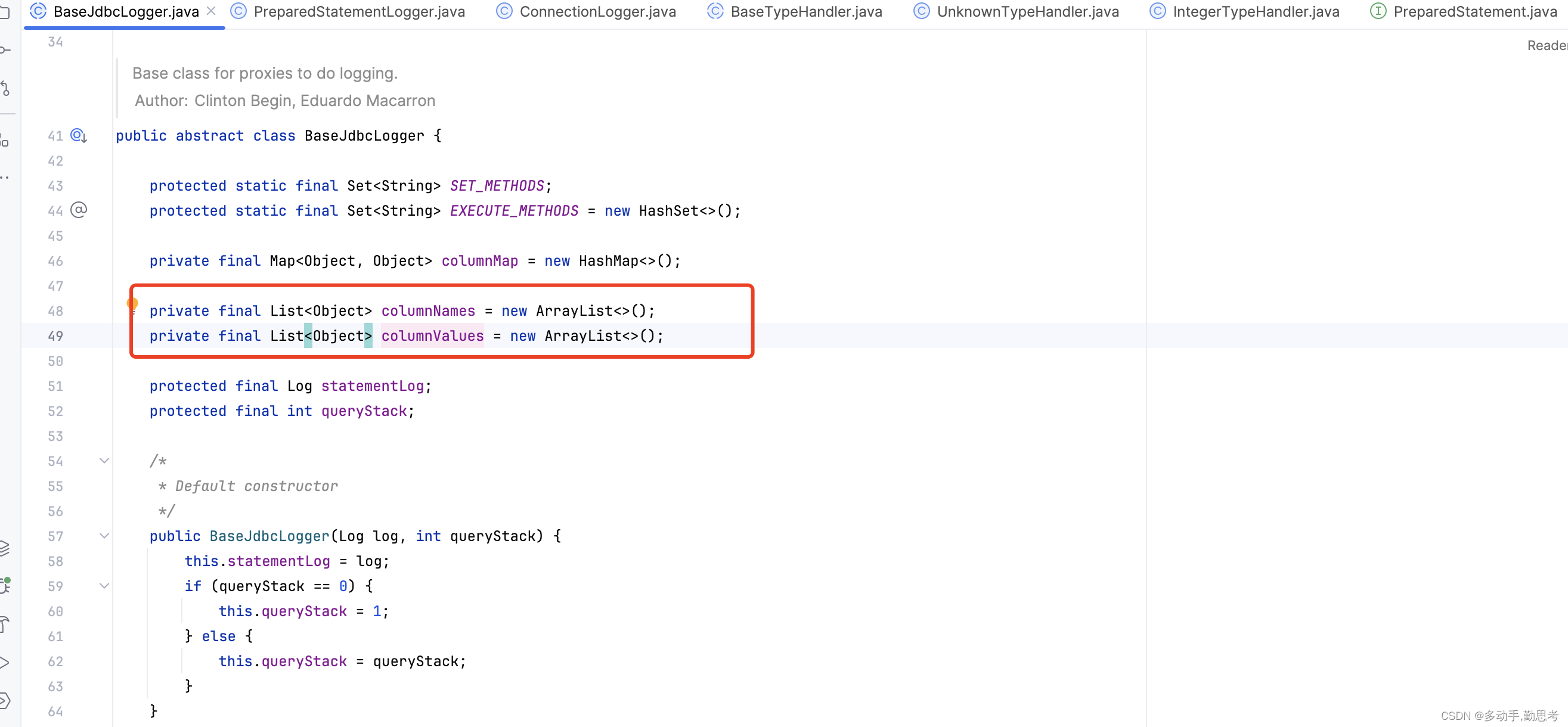Click the class icon on BaseJdbcLogger.java tab

38,11
